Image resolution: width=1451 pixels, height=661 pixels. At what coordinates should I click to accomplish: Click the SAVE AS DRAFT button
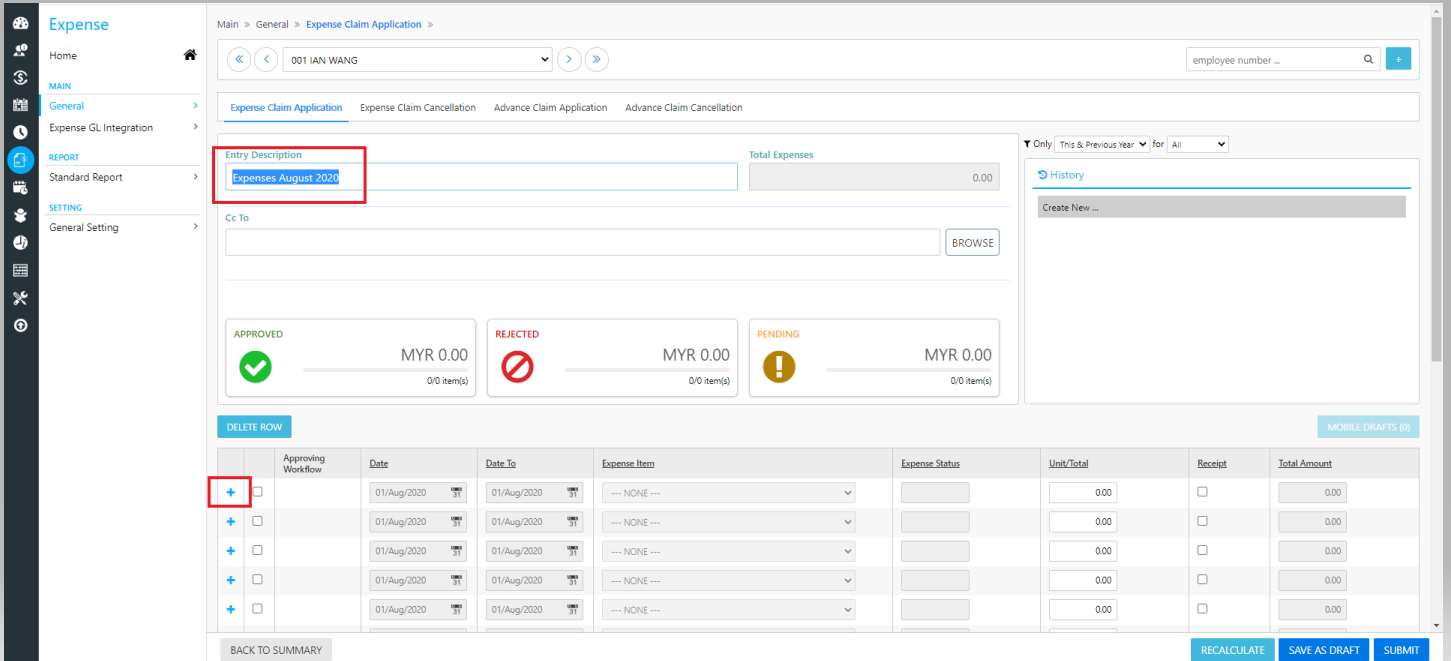coord(1323,650)
